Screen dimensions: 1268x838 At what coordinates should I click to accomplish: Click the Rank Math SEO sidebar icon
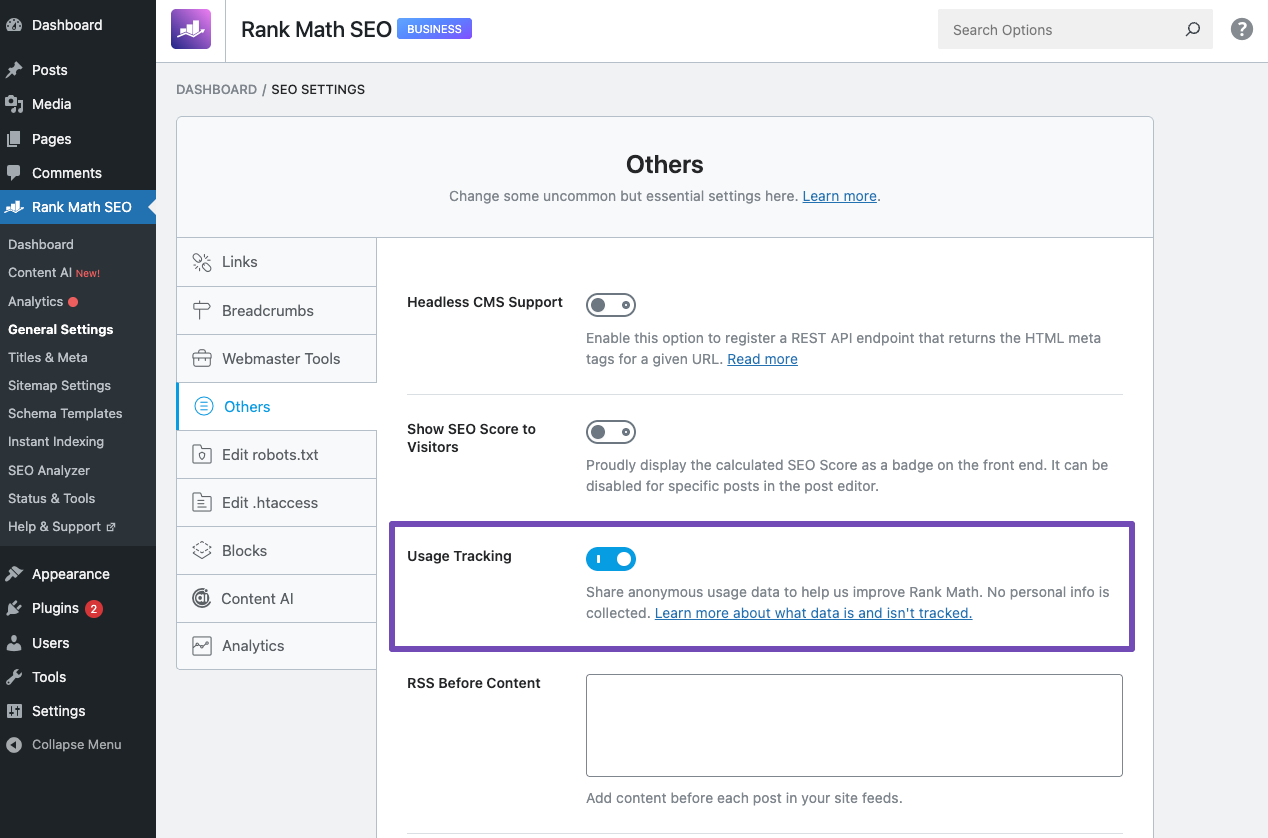(x=14, y=207)
